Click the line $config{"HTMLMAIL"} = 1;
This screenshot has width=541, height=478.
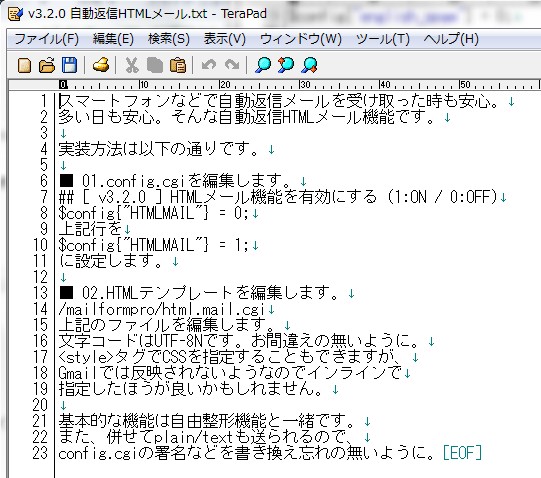[154, 245]
